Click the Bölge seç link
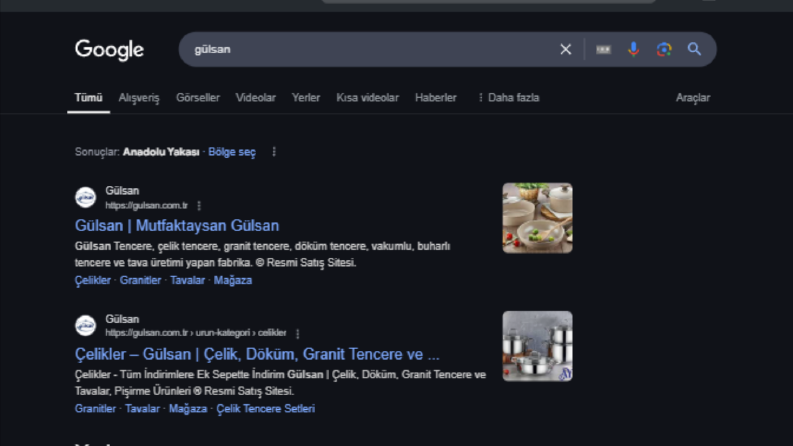793x446 pixels. point(232,152)
